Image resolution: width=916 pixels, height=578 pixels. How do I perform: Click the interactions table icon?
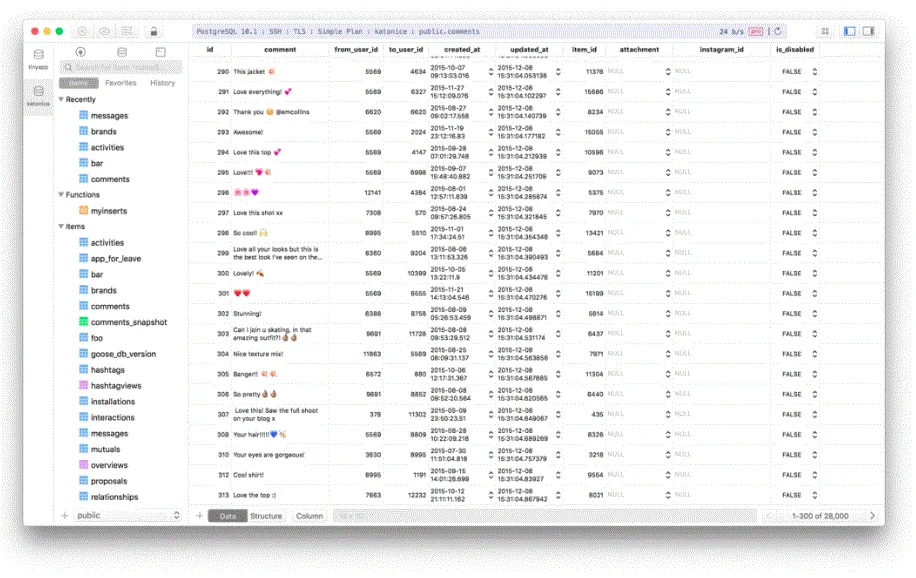click(x=84, y=417)
